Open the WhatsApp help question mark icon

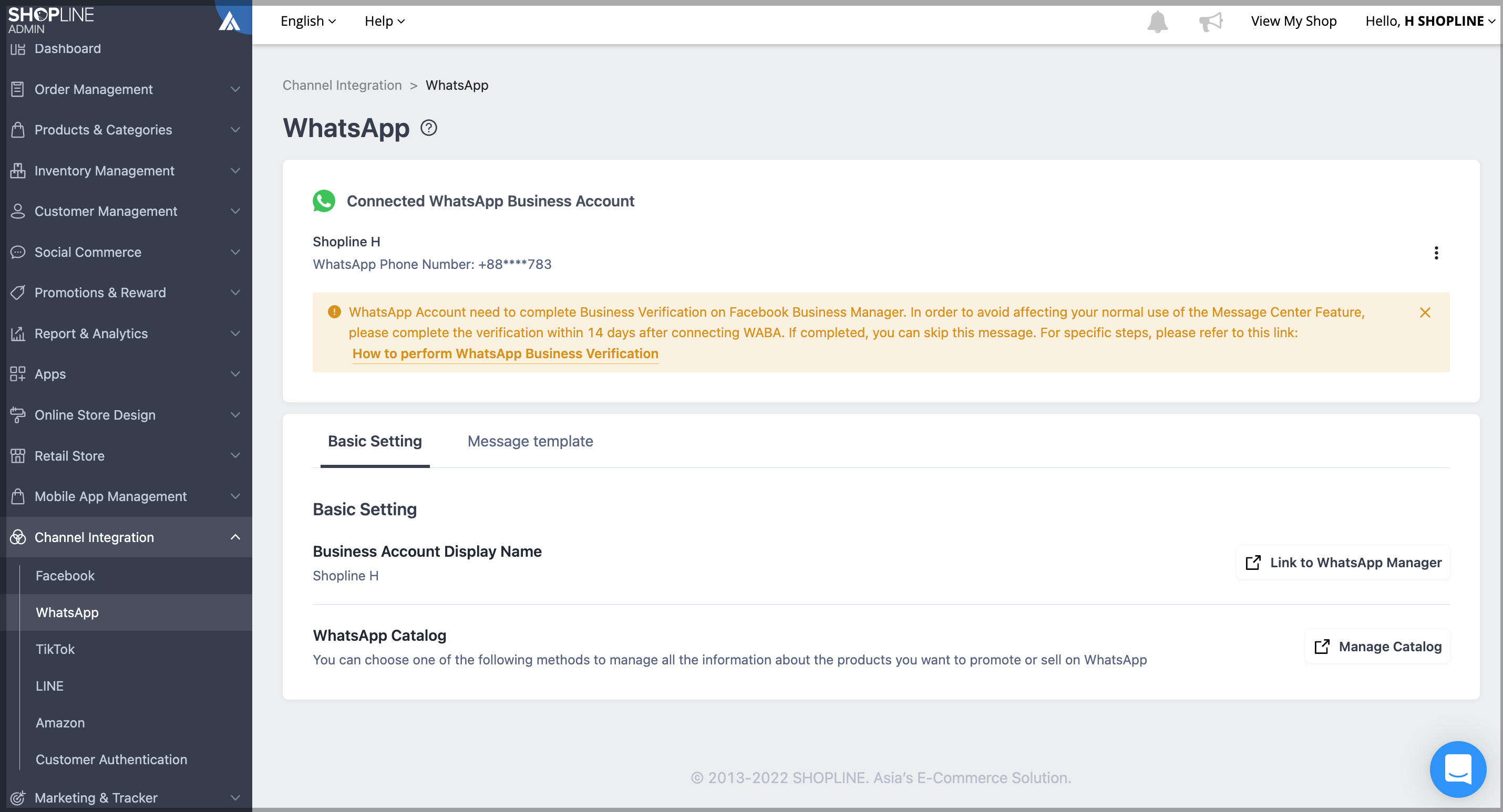(429, 128)
